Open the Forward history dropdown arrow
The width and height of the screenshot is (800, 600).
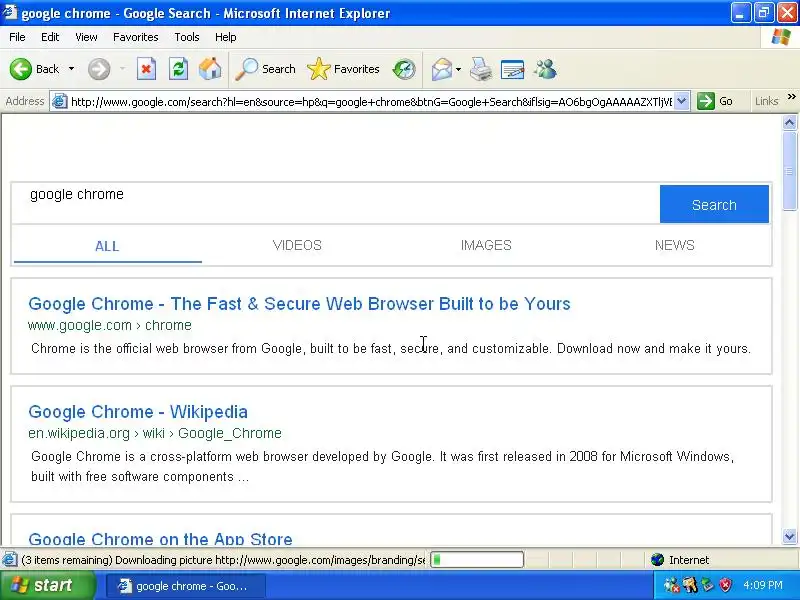click(122, 69)
